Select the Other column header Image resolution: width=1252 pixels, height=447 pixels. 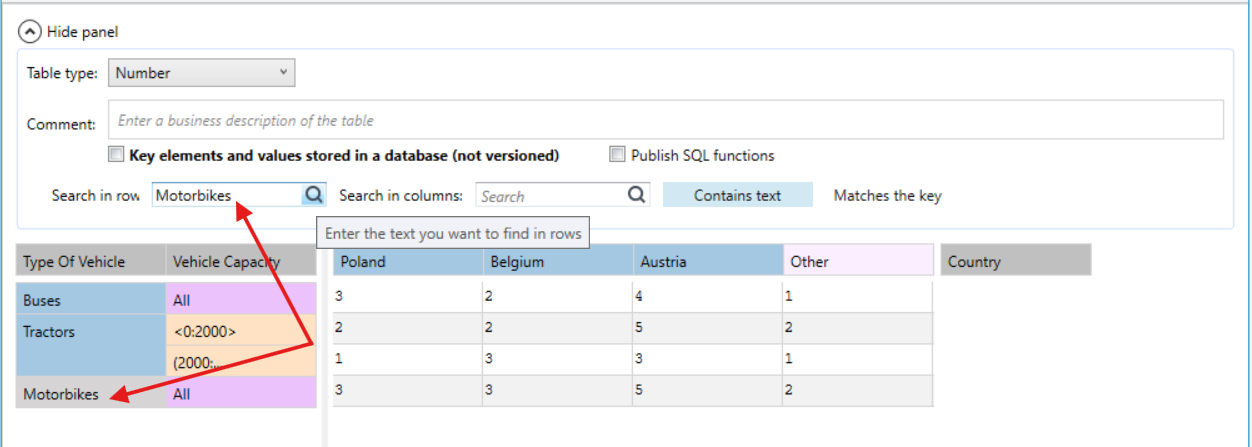pyautogui.click(x=857, y=261)
